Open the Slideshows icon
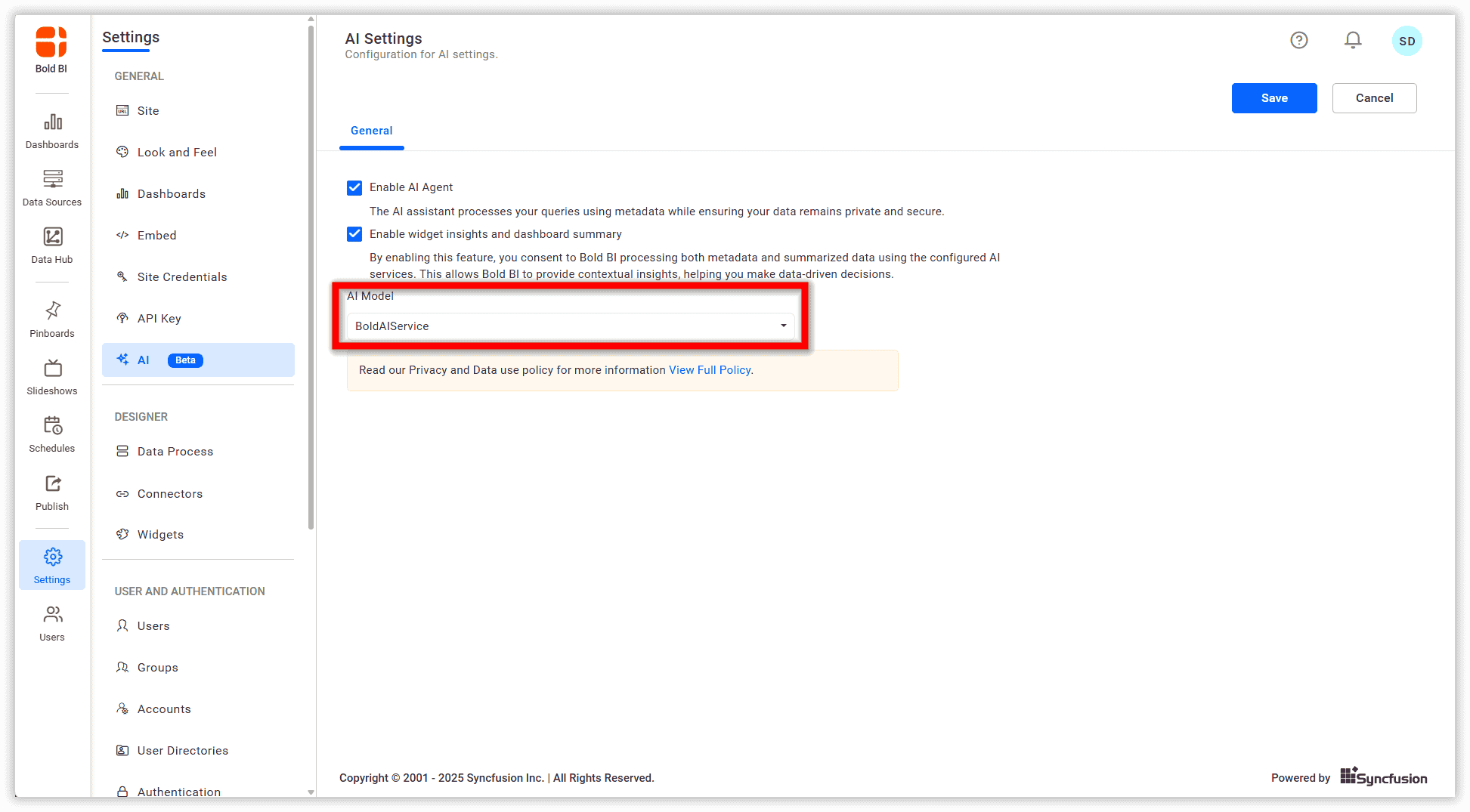1470x812 pixels. 52,369
